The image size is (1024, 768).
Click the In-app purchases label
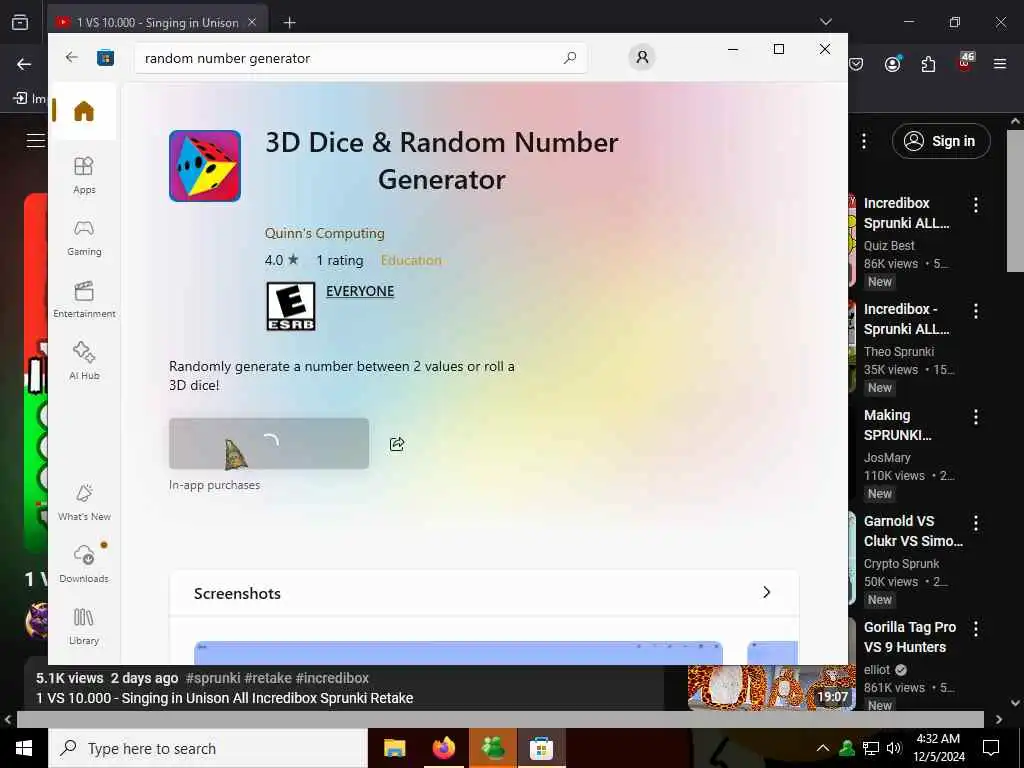[214, 485]
